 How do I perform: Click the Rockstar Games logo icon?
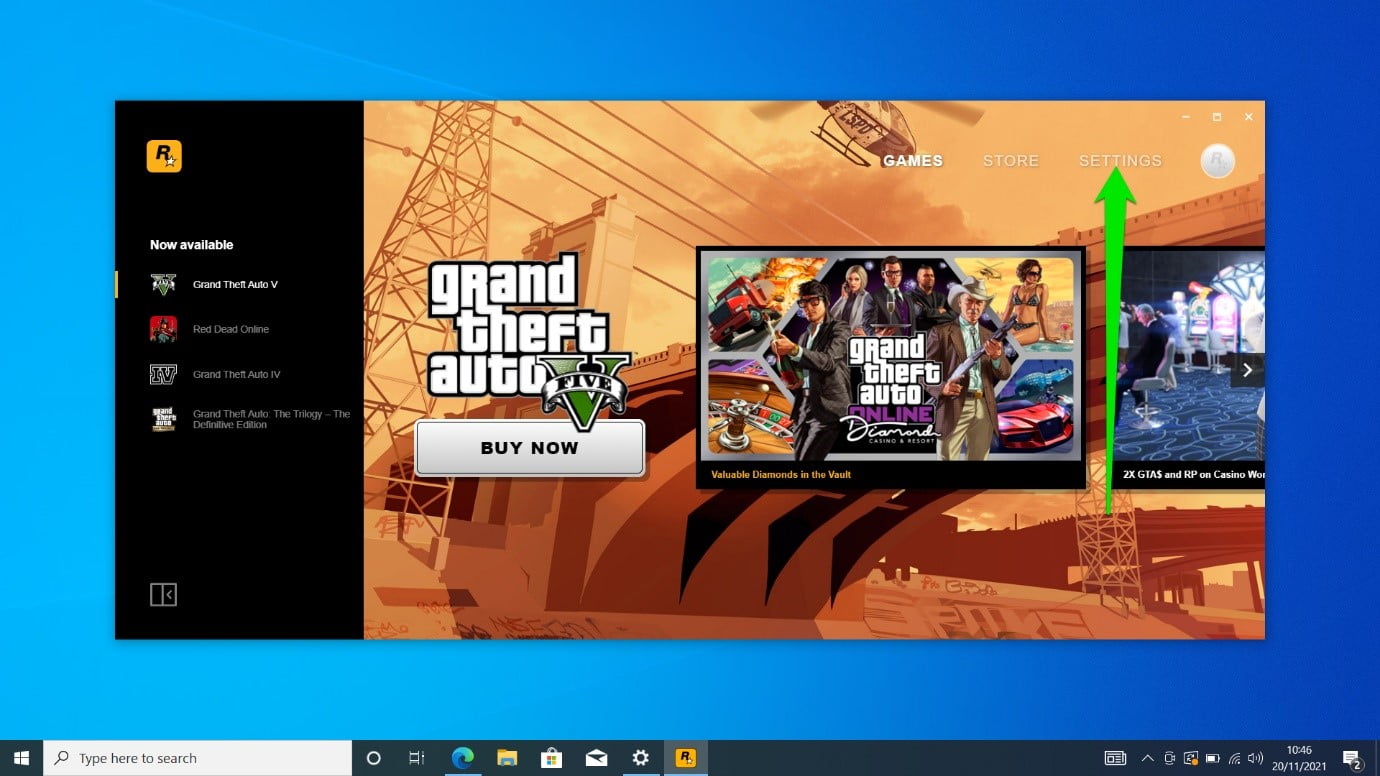[164, 156]
